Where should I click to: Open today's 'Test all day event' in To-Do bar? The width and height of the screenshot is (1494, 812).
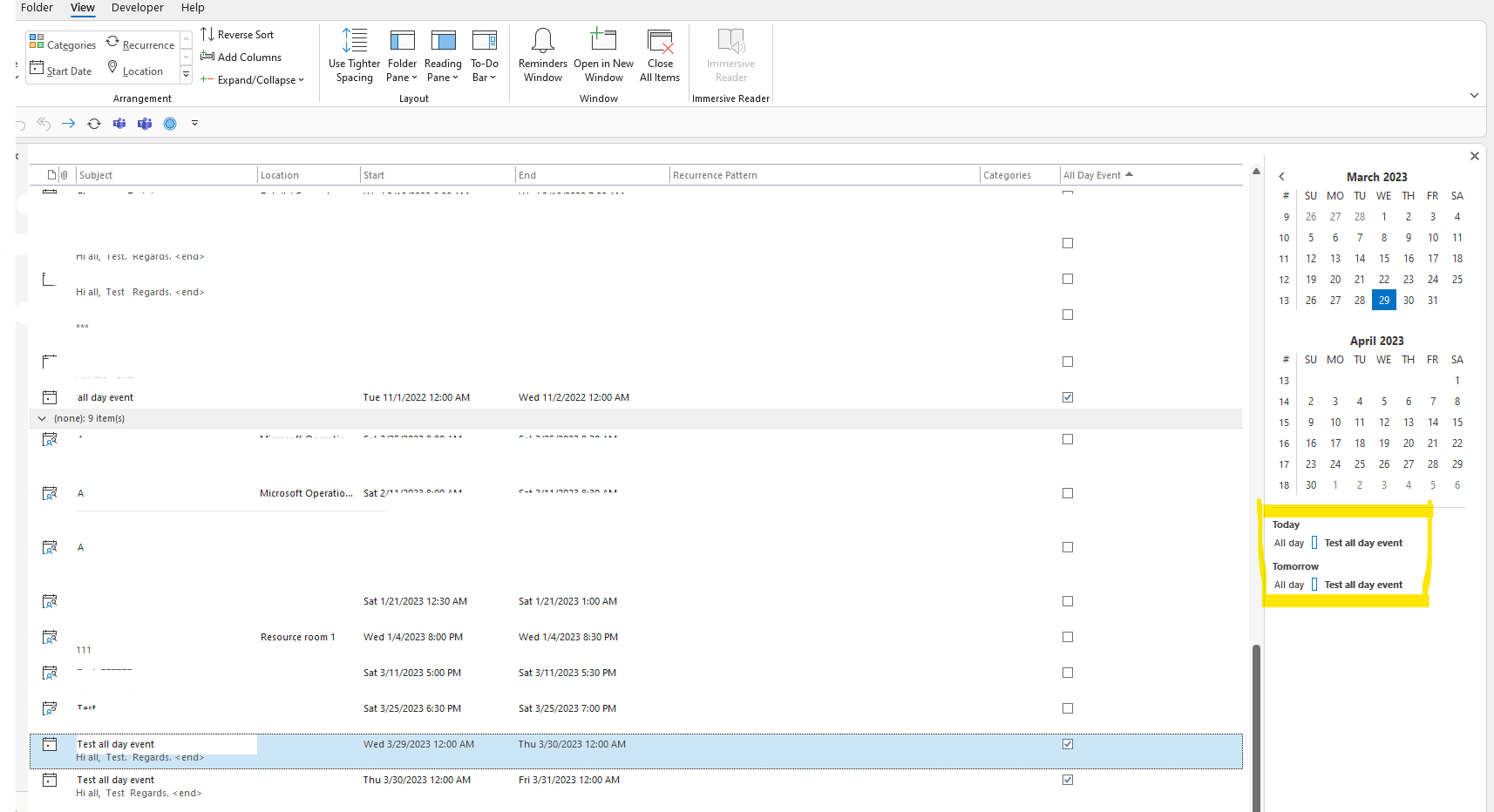click(1363, 543)
